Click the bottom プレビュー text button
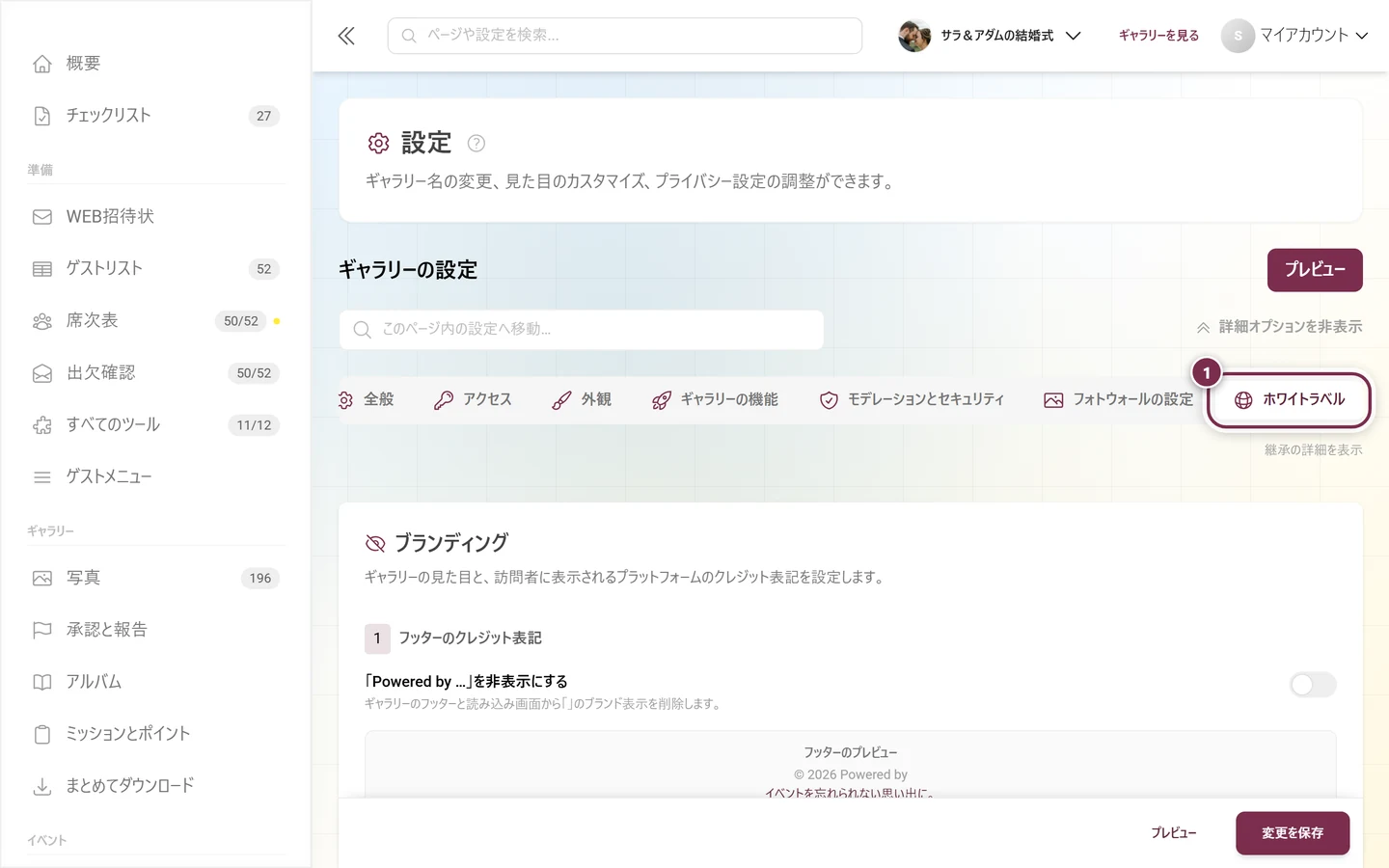Viewport: 1389px width, 868px height. pos(1173,833)
